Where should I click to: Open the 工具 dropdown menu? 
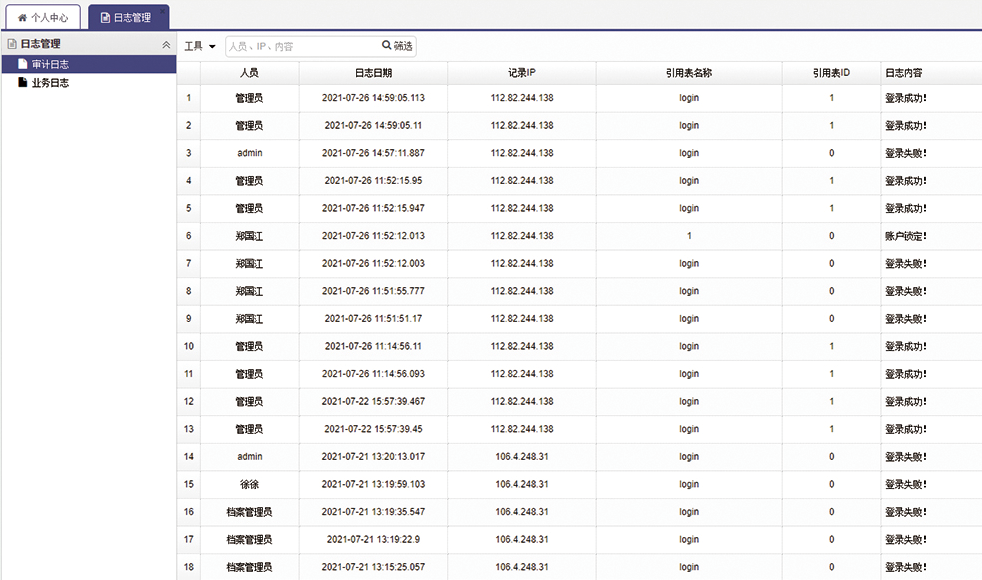point(200,46)
